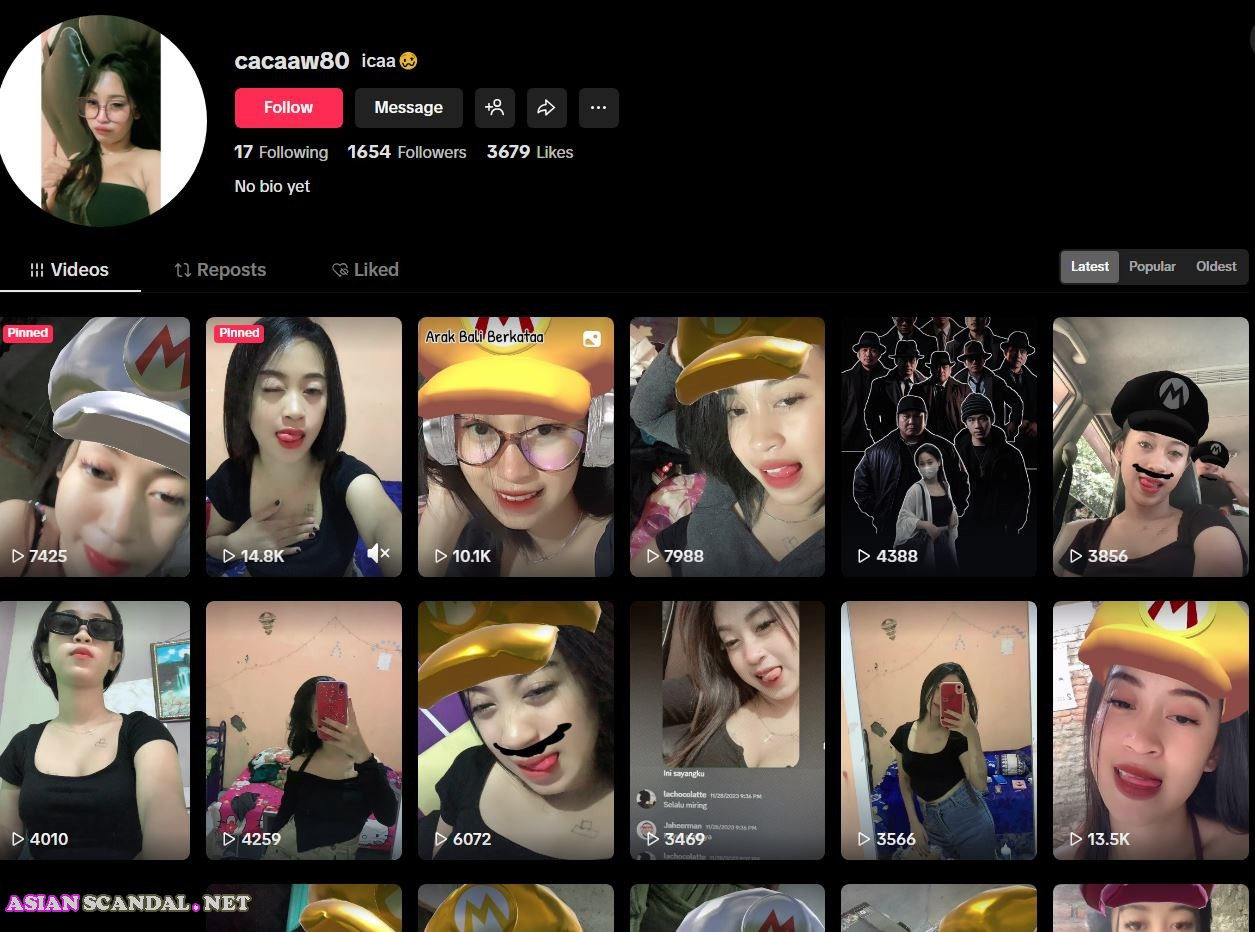Click the No bio yet text
This screenshot has height=932, width=1255.
(272, 186)
